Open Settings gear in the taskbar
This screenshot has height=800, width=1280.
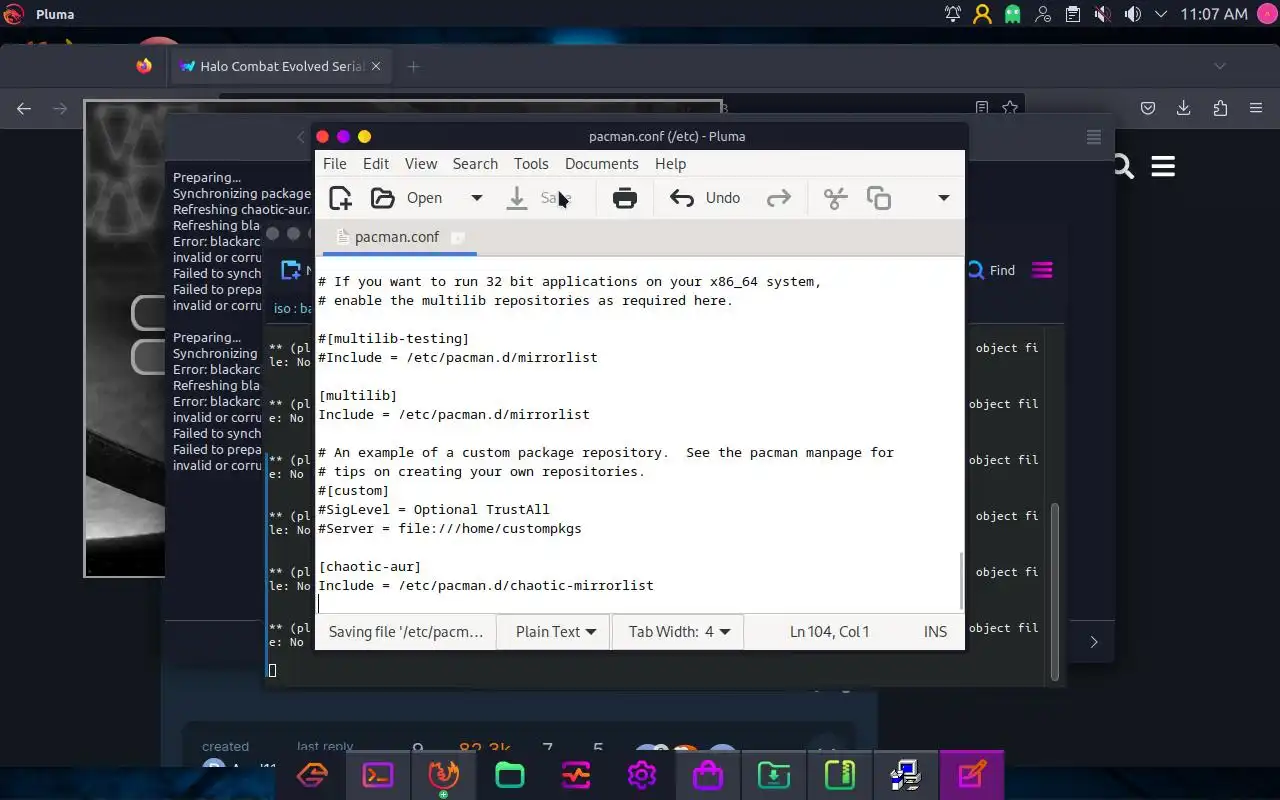[x=642, y=775]
